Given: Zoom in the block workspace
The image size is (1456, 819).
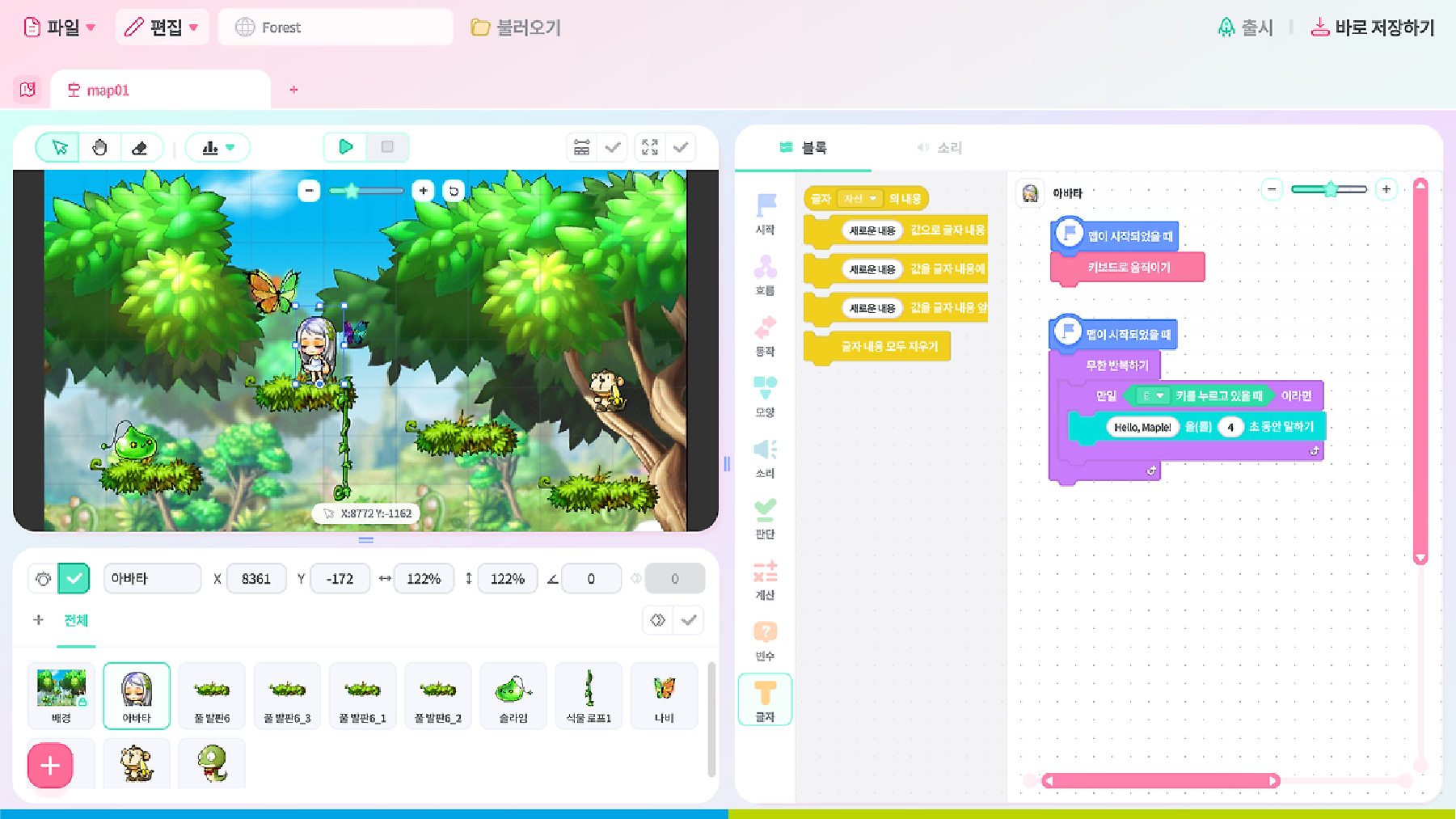Looking at the screenshot, I should (1386, 189).
